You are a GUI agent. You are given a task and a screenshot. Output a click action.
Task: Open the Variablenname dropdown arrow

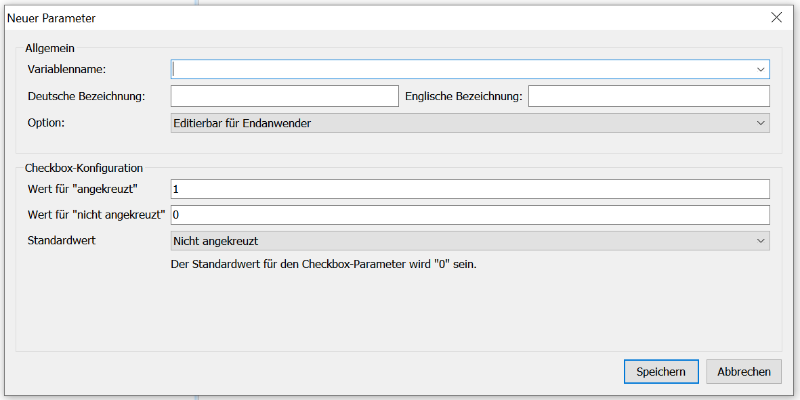(761, 69)
